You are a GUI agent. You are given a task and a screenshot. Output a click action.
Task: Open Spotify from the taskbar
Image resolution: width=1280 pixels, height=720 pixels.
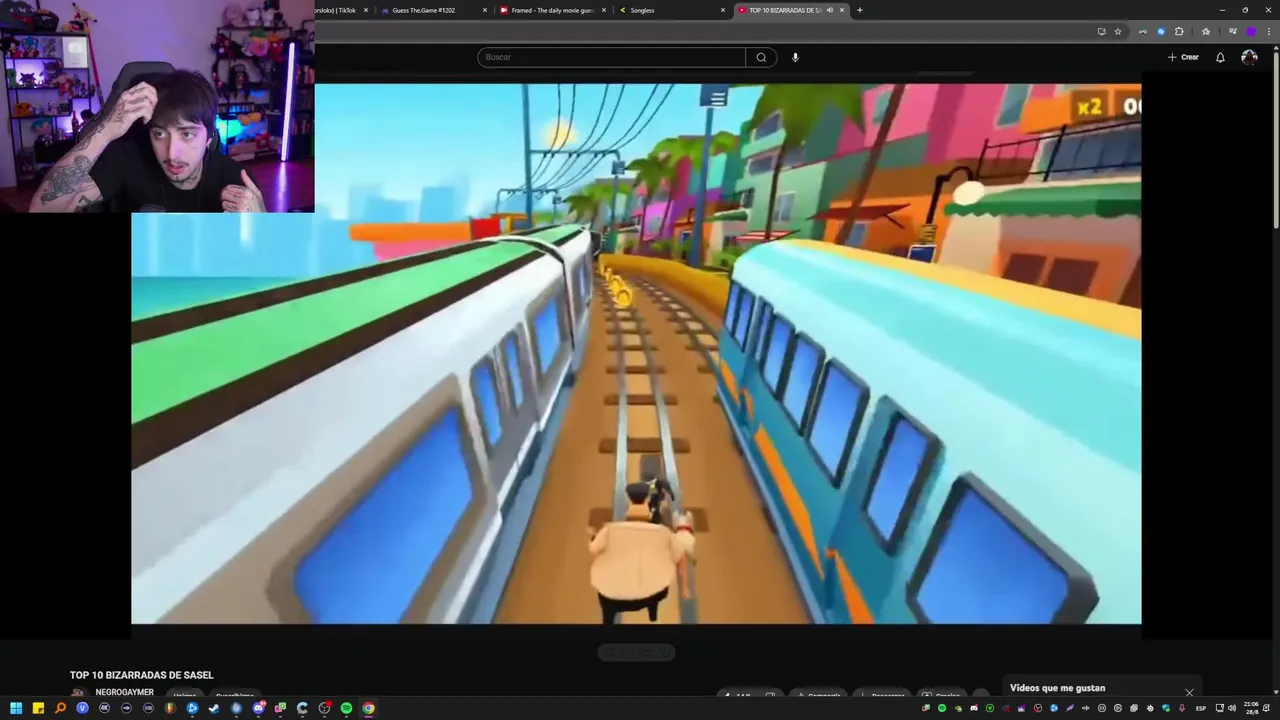(x=346, y=708)
